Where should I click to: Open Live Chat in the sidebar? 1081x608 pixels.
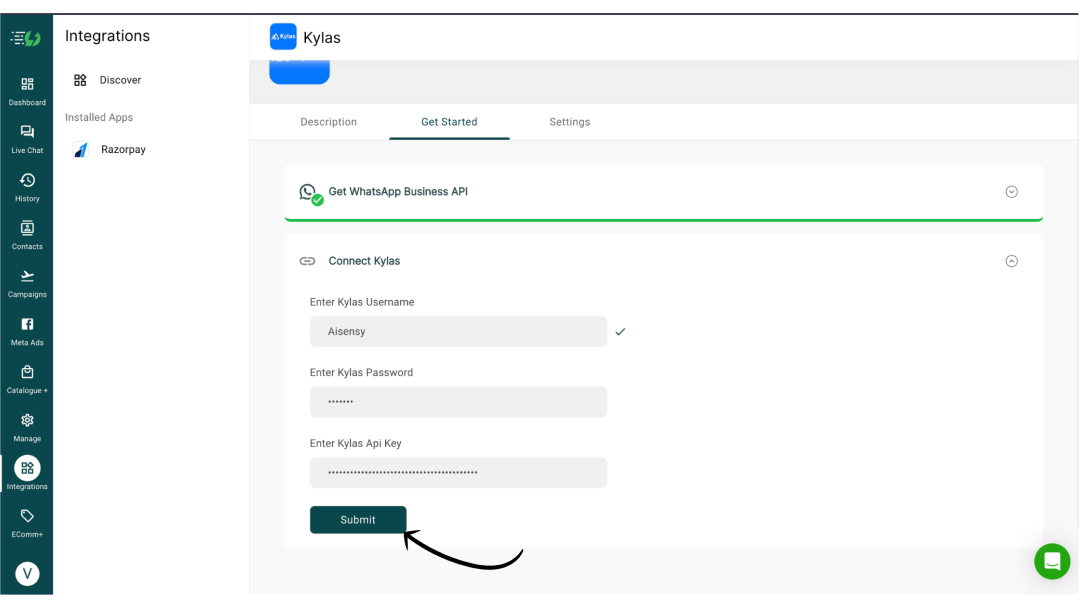27,139
